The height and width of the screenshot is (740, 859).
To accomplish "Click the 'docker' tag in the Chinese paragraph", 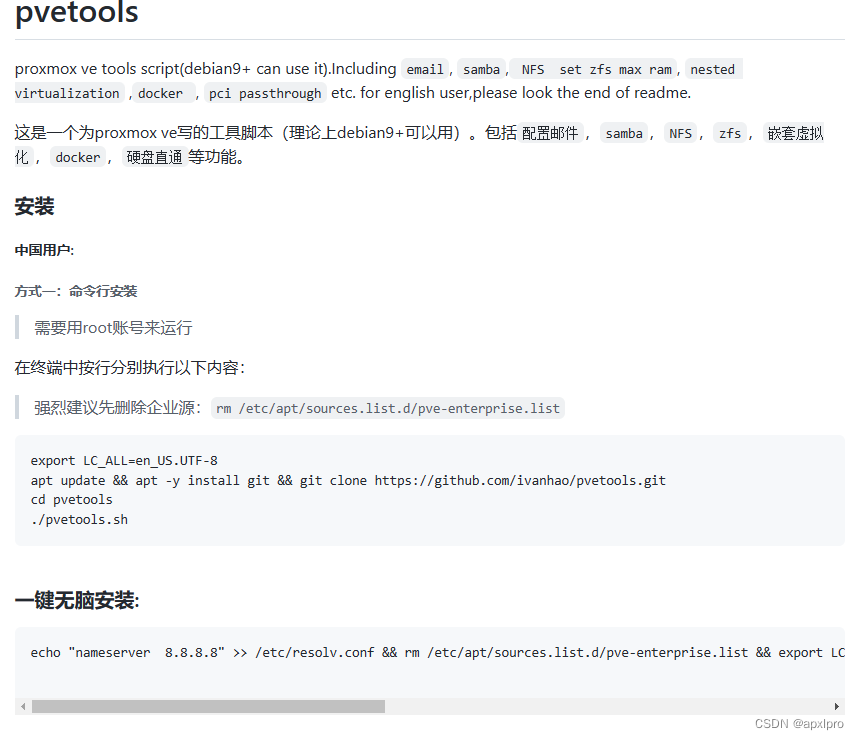I will pyautogui.click(x=78, y=157).
